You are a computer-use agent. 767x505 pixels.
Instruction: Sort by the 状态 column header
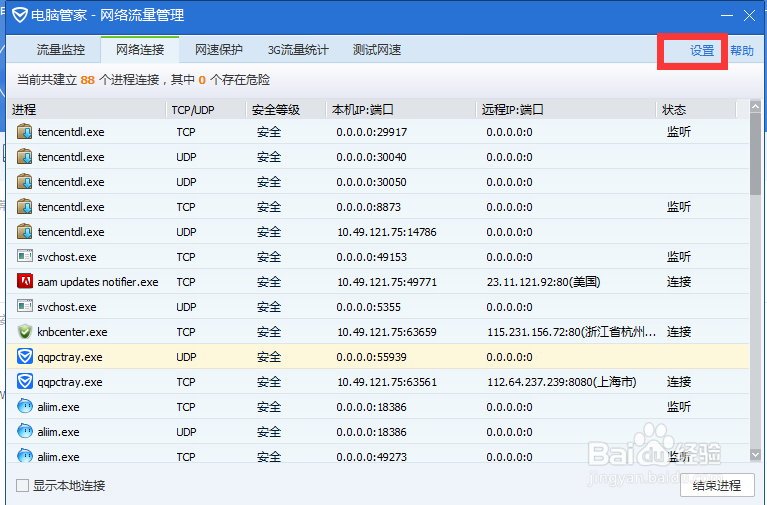click(x=697, y=110)
